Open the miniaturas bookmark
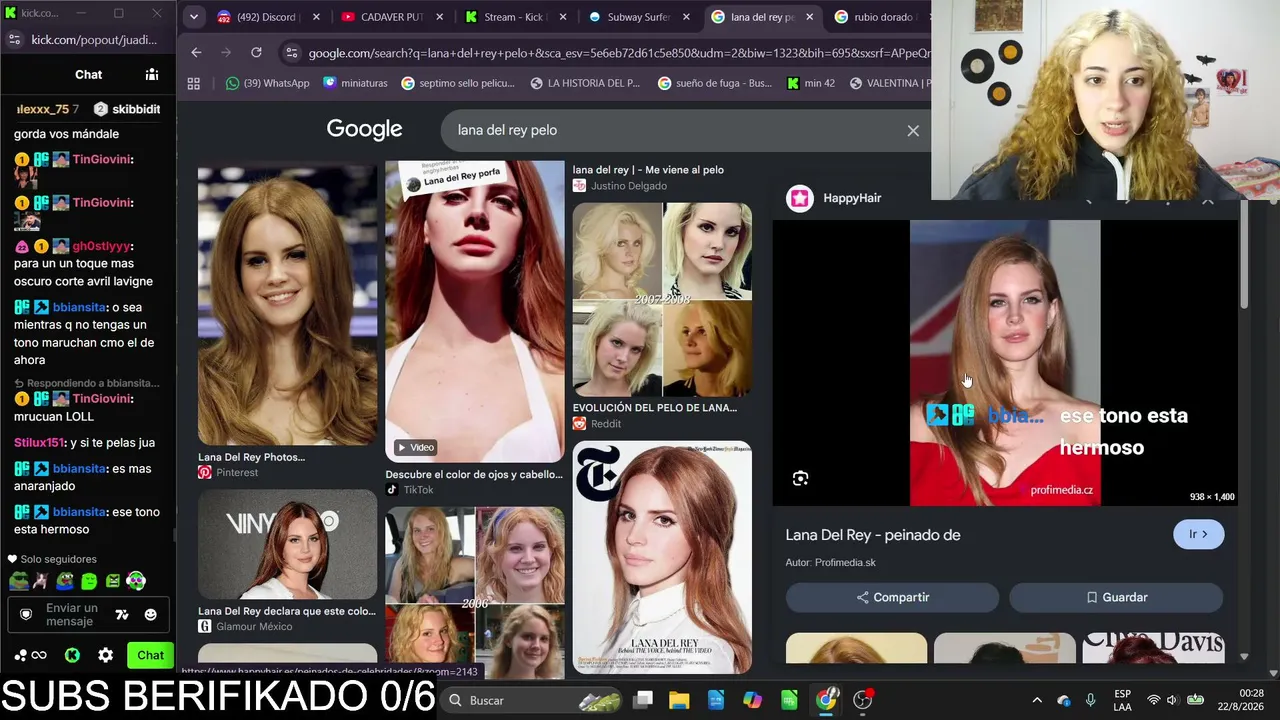This screenshot has width=1280, height=720. point(356,83)
